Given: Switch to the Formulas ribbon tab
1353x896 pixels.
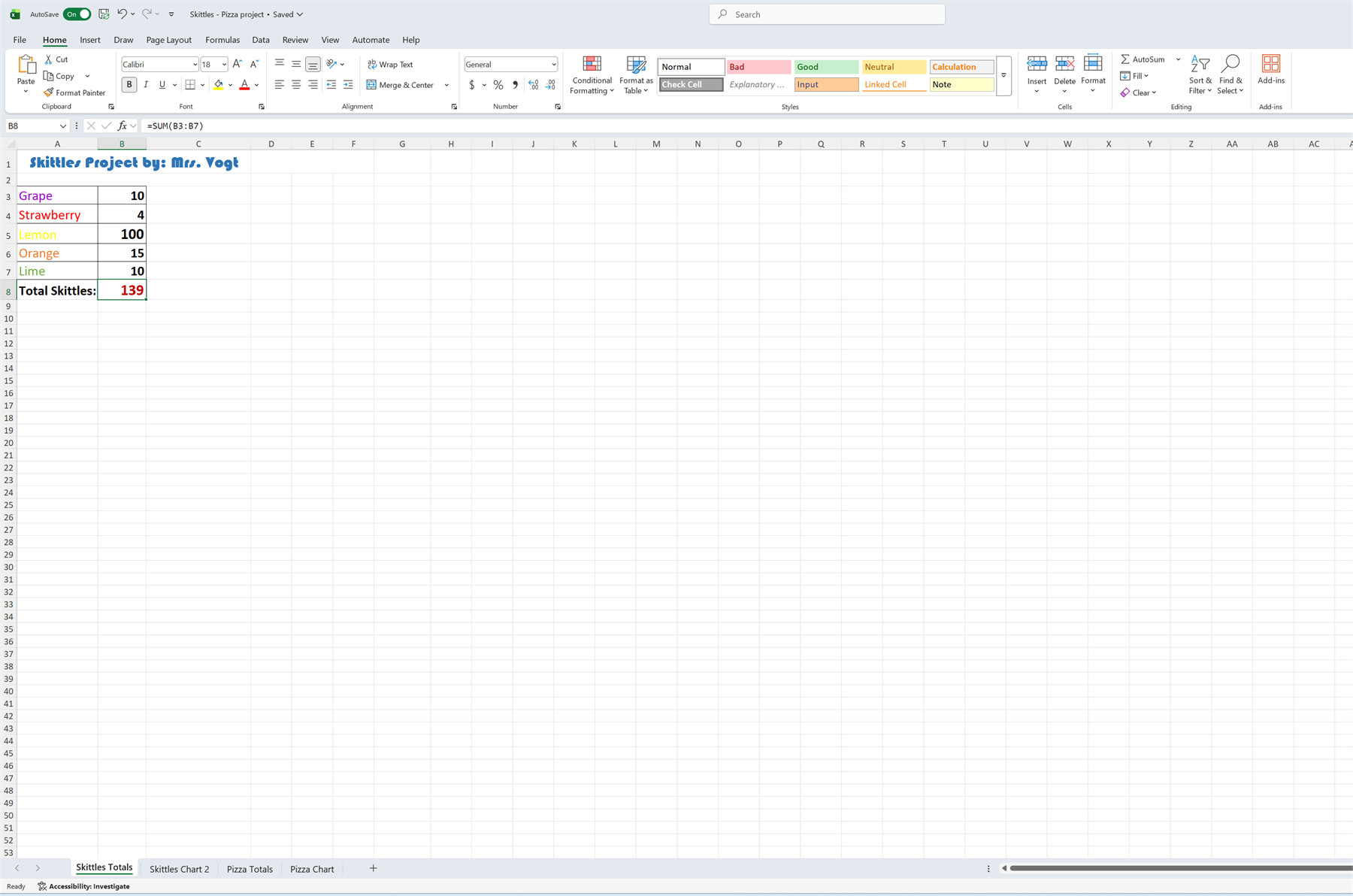Looking at the screenshot, I should point(222,40).
